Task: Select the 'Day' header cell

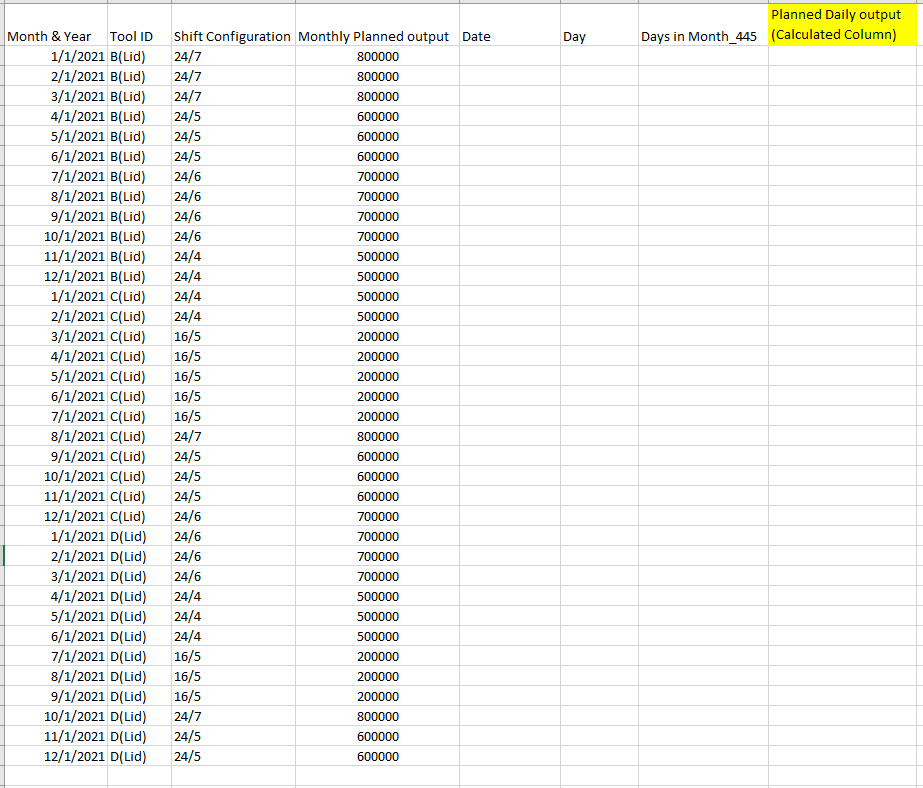Action: (599, 25)
